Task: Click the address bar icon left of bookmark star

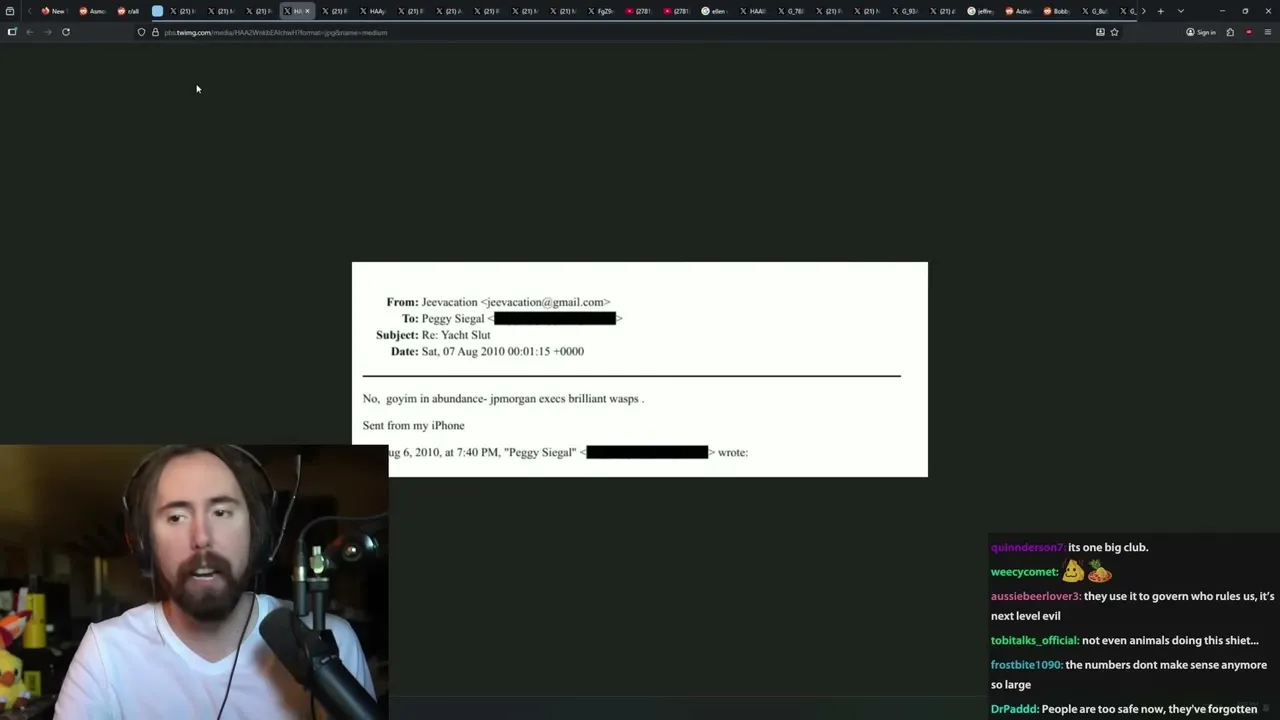Action: coord(1100,32)
